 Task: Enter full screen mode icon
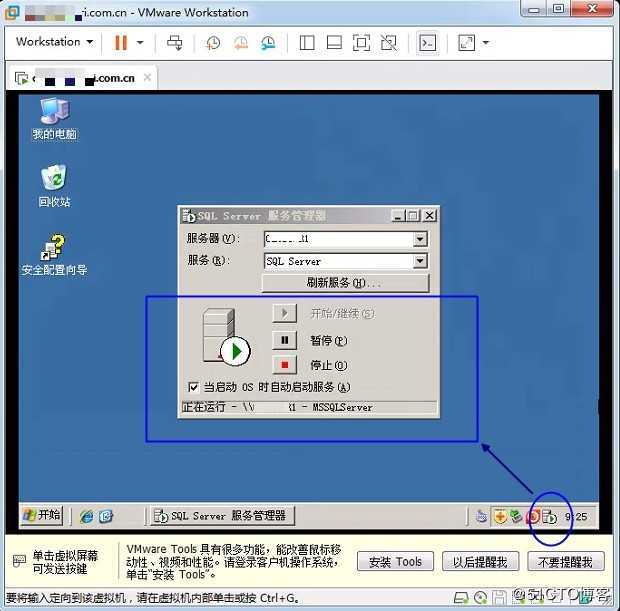361,43
